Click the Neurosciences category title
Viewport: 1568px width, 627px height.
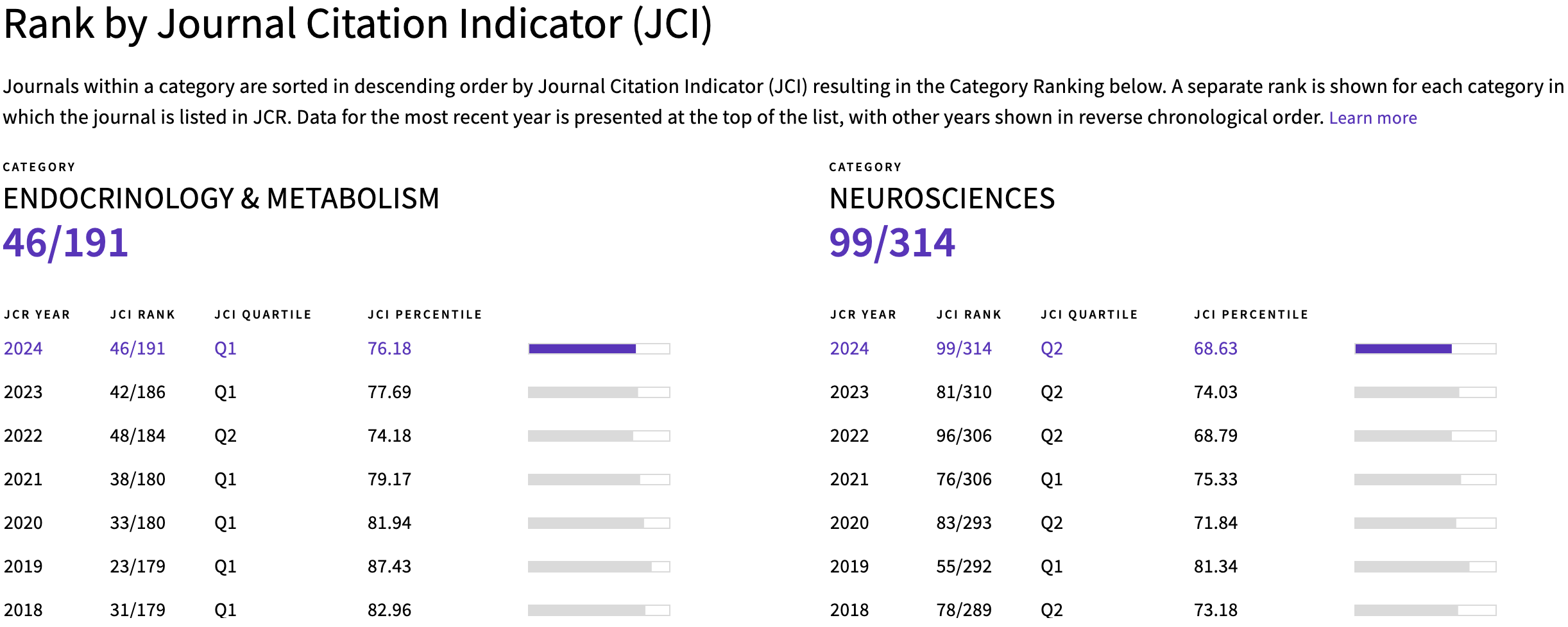[x=942, y=199]
